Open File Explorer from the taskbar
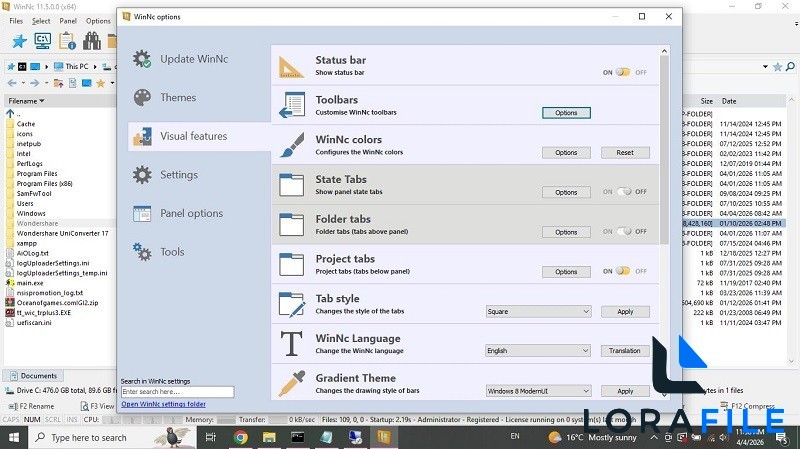The image size is (800, 449). tap(269, 437)
